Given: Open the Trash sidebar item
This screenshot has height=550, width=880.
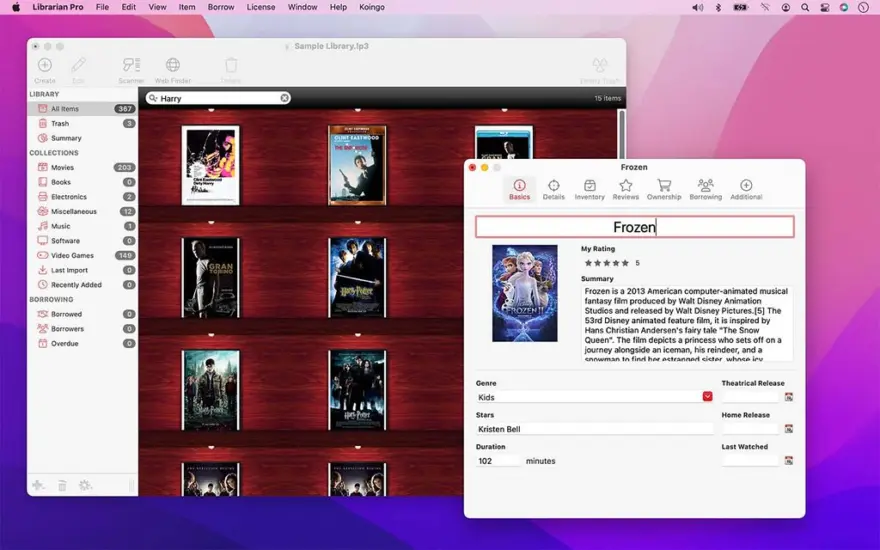Looking at the screenshot, I should (x=82, y=123).
